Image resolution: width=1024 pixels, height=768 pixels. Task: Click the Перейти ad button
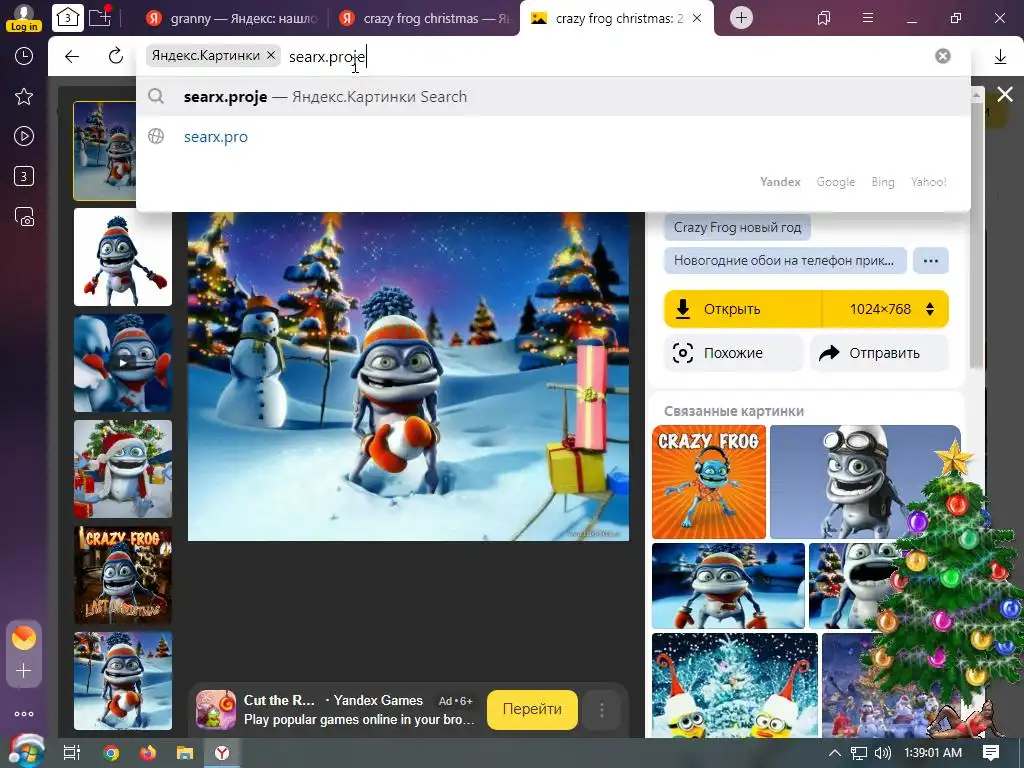click(532, 709)
